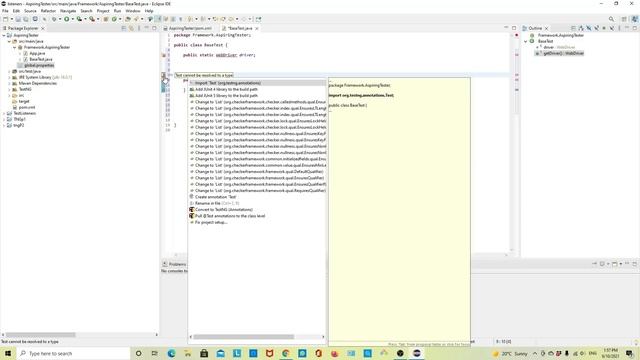Click the Cortana circle icon on taskbar

pos(138,353)
